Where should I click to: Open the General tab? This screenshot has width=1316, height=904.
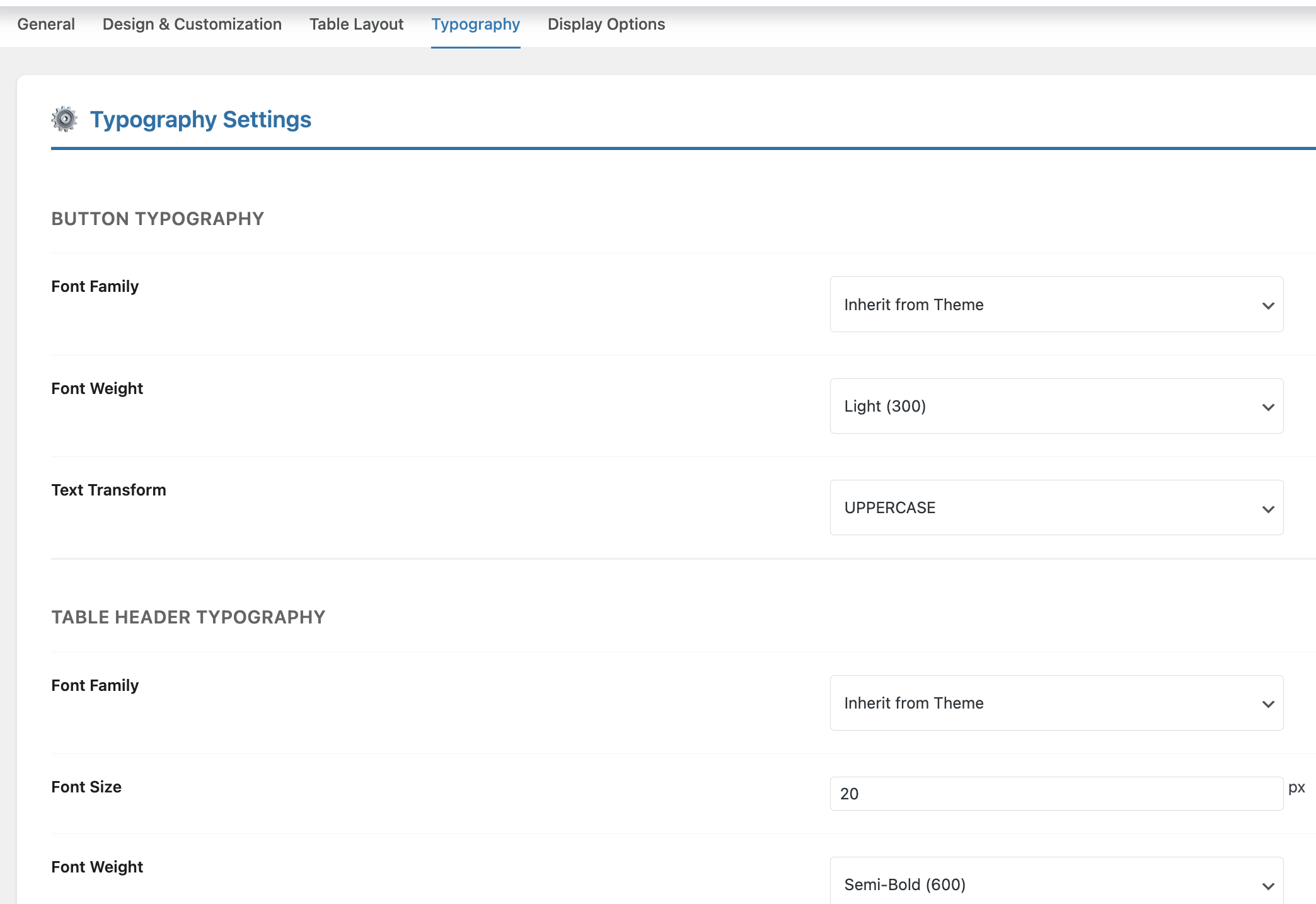(46, 24)
